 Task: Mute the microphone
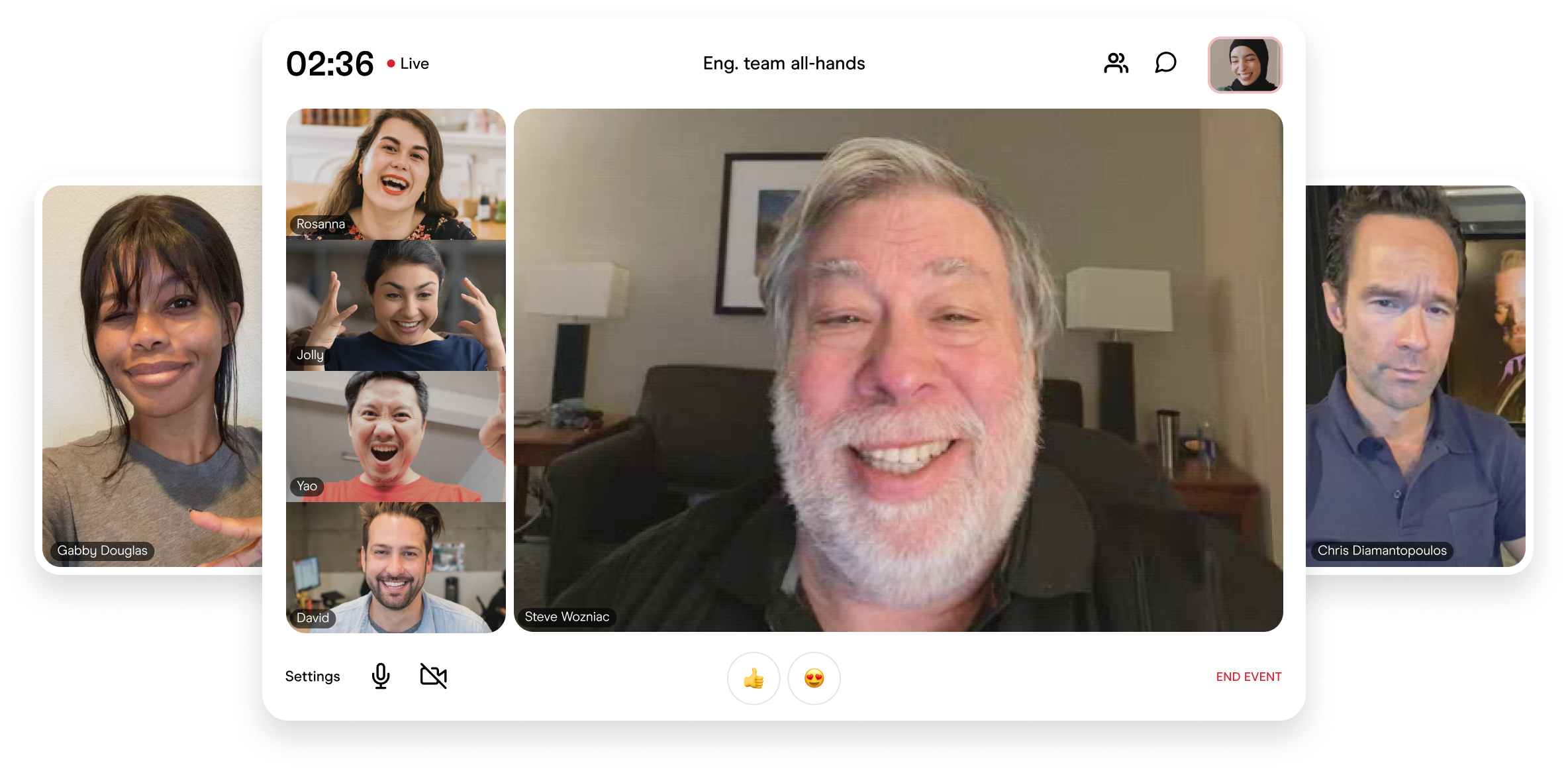tap(381, 676)
